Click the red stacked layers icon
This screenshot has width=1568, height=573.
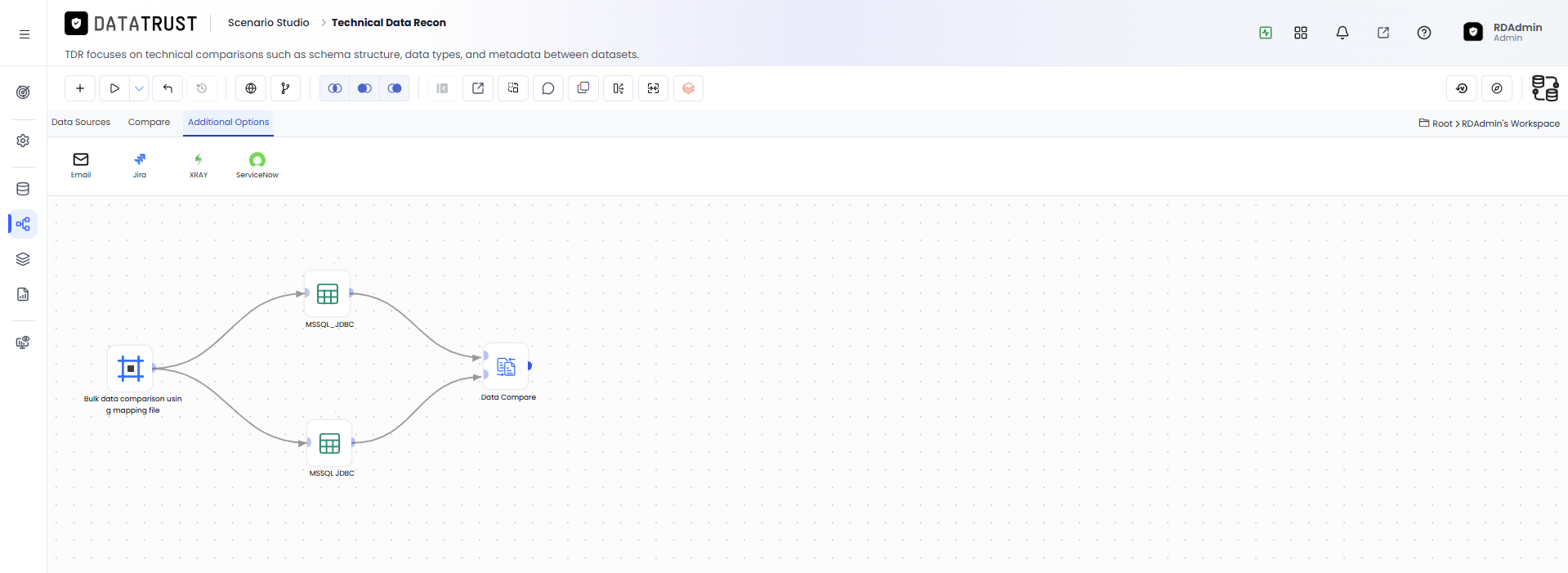(x=689, y=88)
